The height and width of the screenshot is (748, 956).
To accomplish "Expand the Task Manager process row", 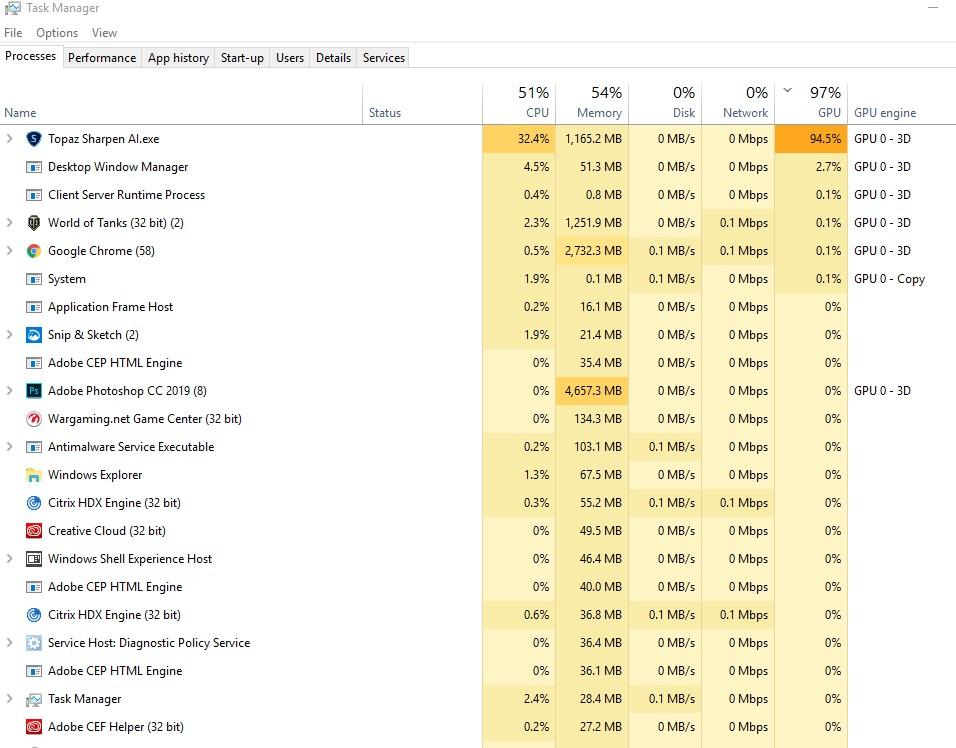I will coord(9,699).
